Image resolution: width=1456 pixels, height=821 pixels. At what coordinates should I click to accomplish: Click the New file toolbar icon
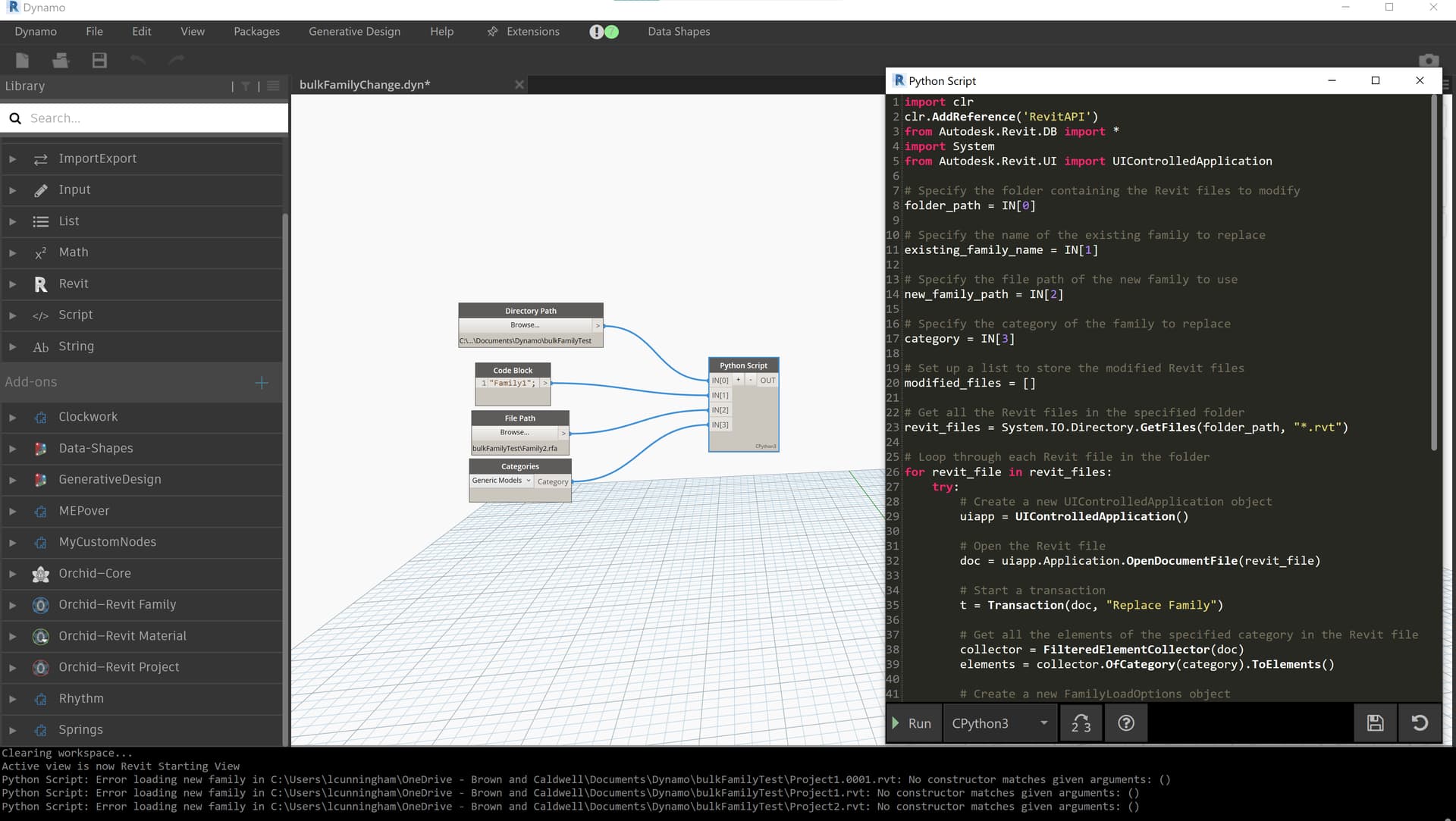22,61
